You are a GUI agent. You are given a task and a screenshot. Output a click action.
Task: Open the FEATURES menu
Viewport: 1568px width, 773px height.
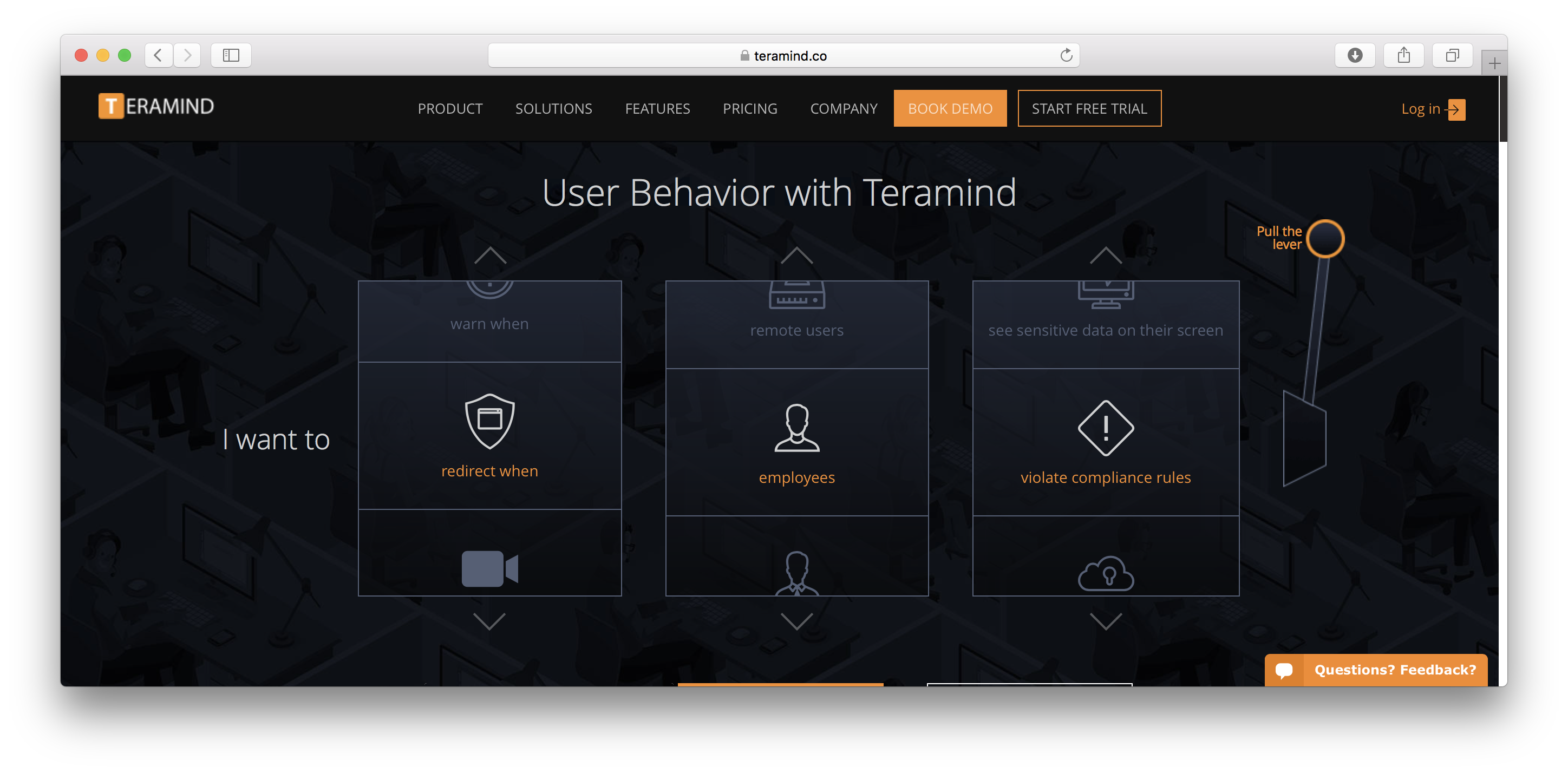[x=657, y=108]
